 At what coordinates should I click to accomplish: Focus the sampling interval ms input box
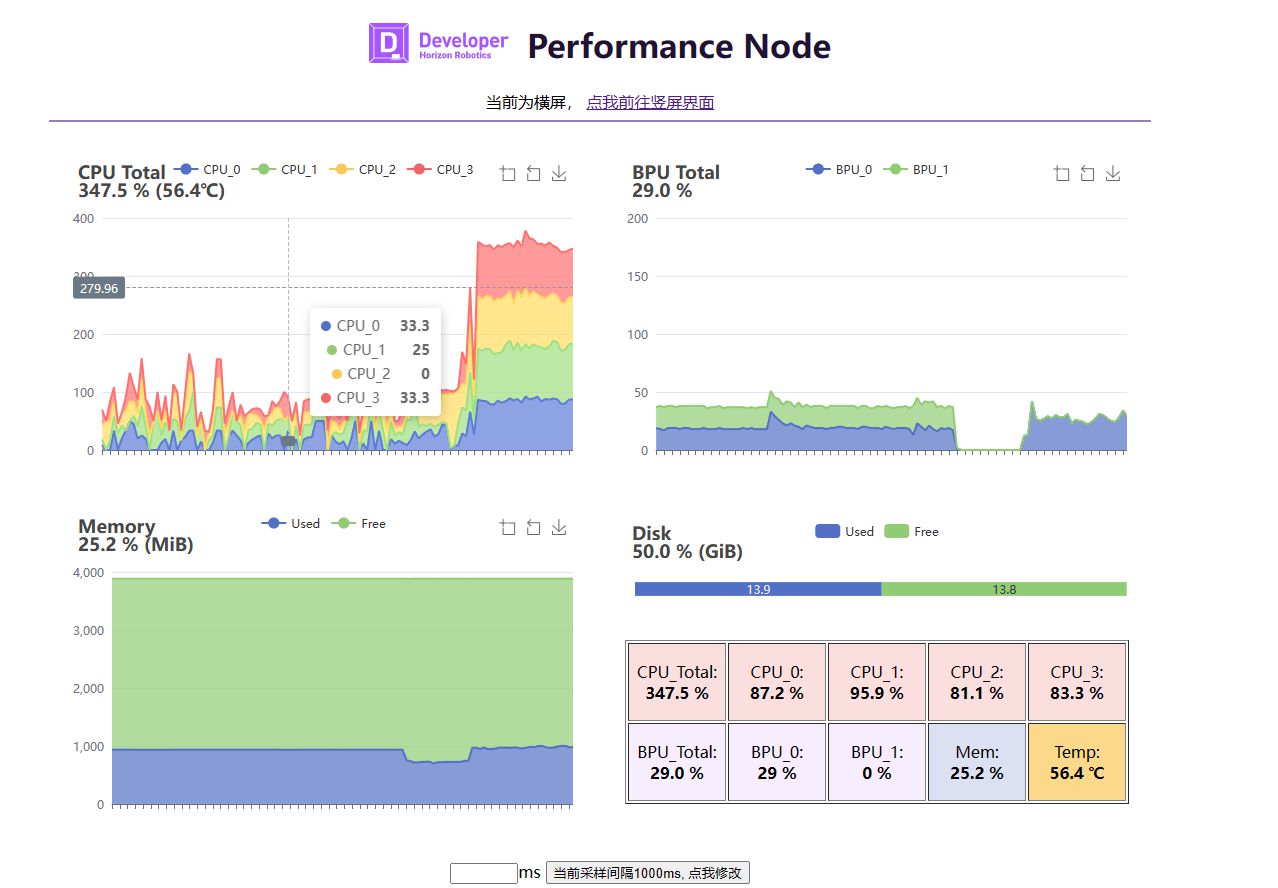point(483,873)
